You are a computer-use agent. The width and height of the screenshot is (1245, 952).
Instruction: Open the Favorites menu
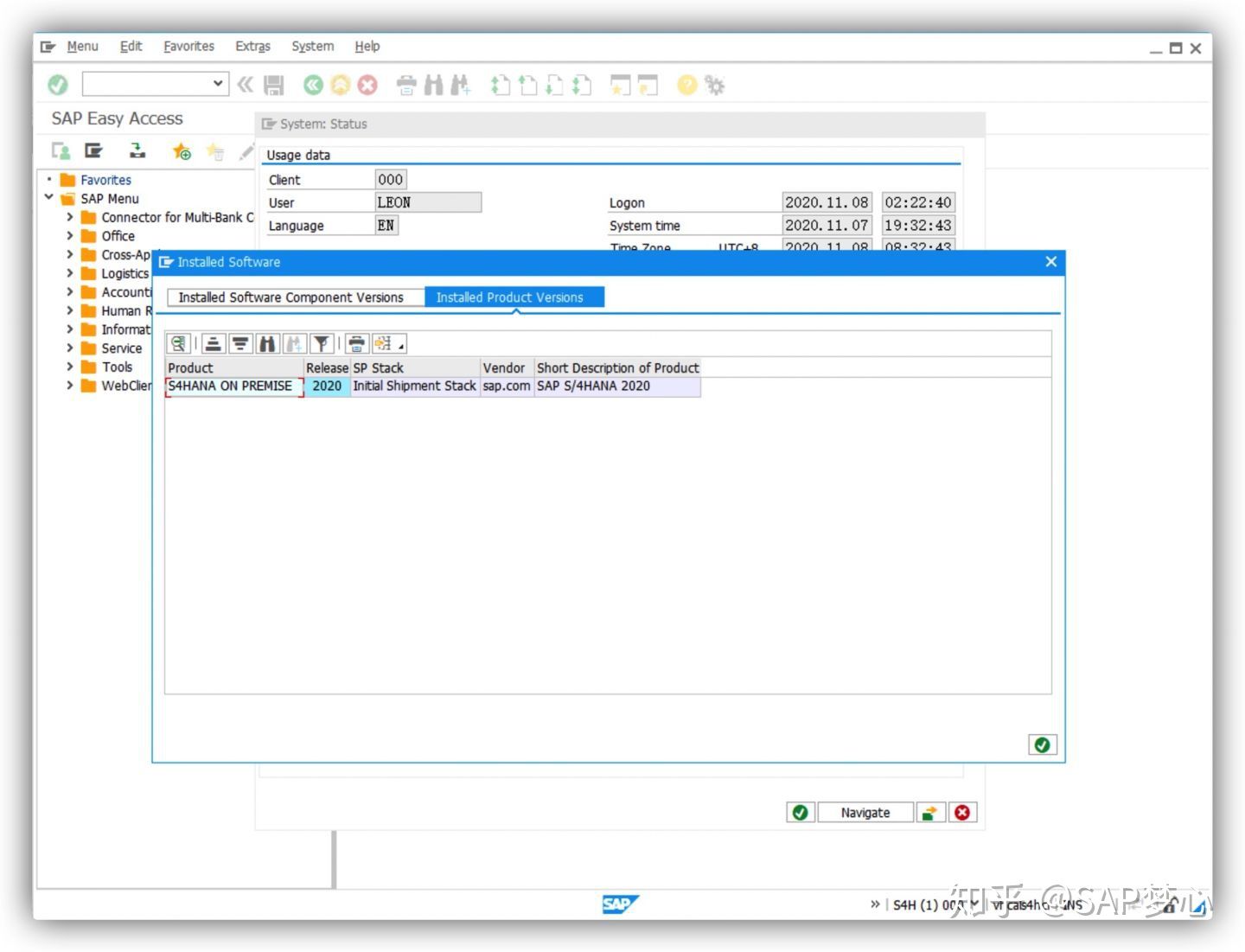(x=188, y=47)
